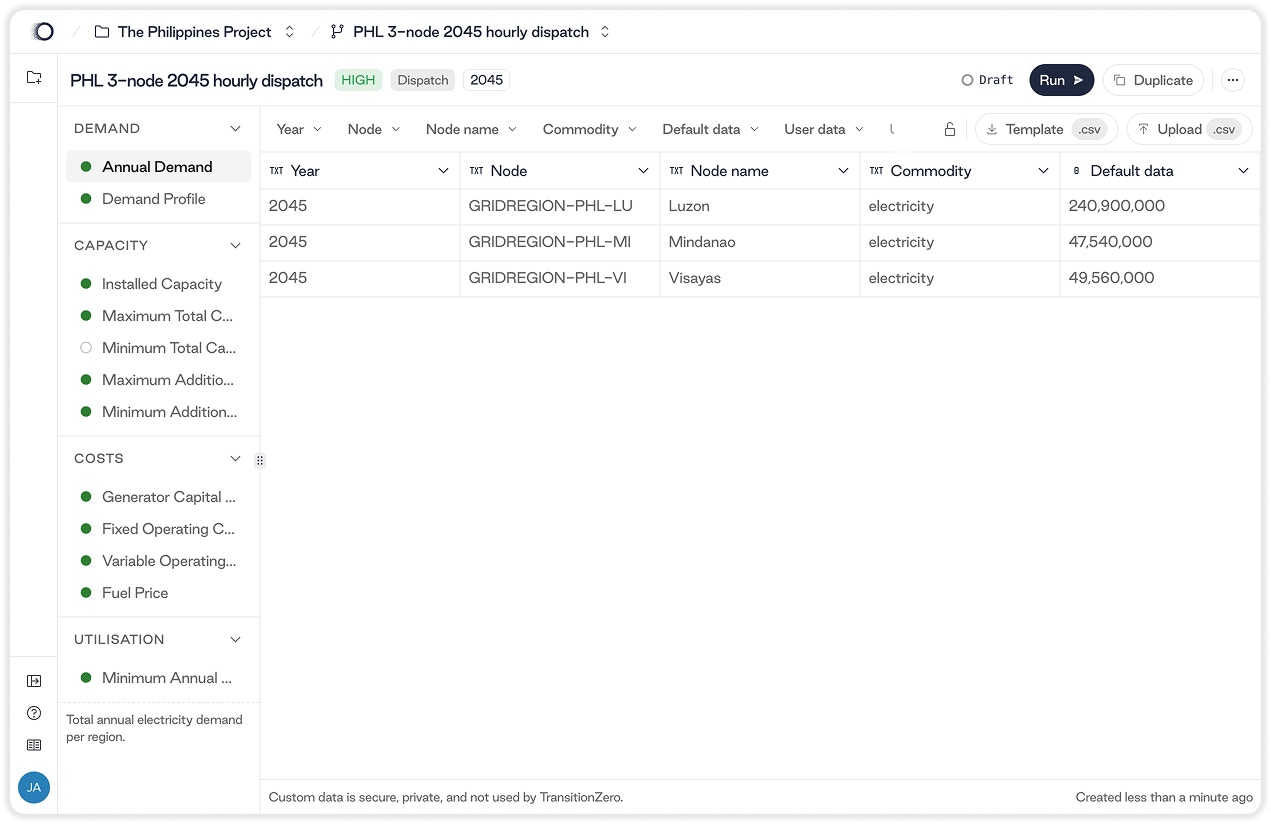Open the help question mark icon
The image size is (1271, 824).
[x=34, y=713]
